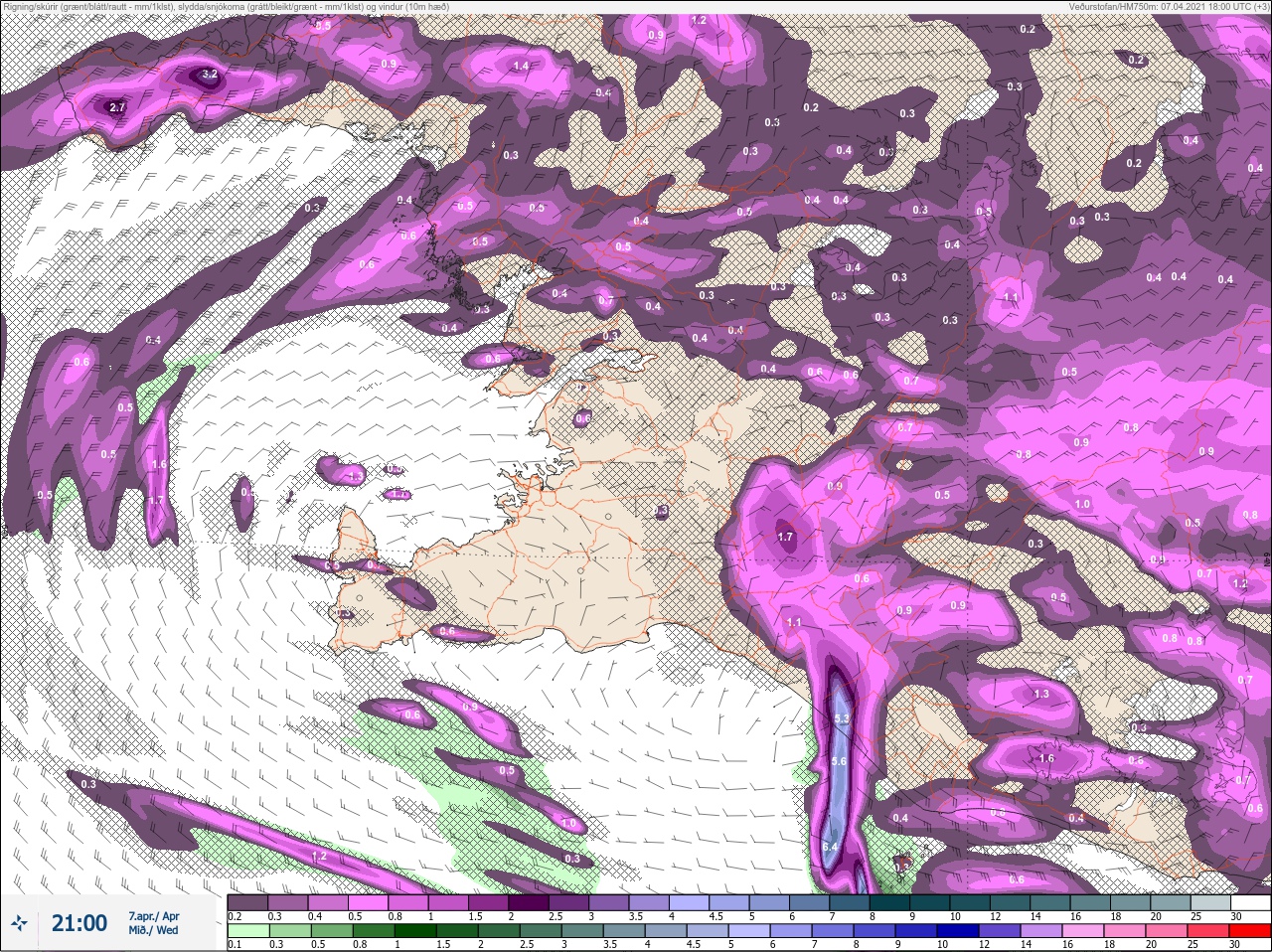The width and height of the screenshot is (1272, 952).
Task: Click the 25 label in upper legend
Action: [1195, 915]
